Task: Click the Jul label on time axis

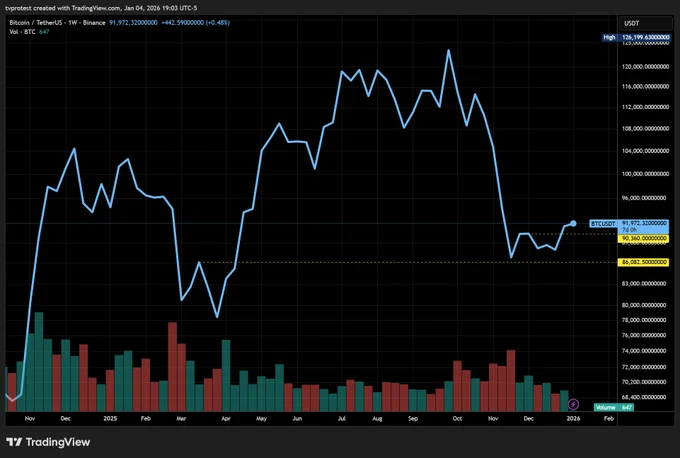Action: point(342,419)
